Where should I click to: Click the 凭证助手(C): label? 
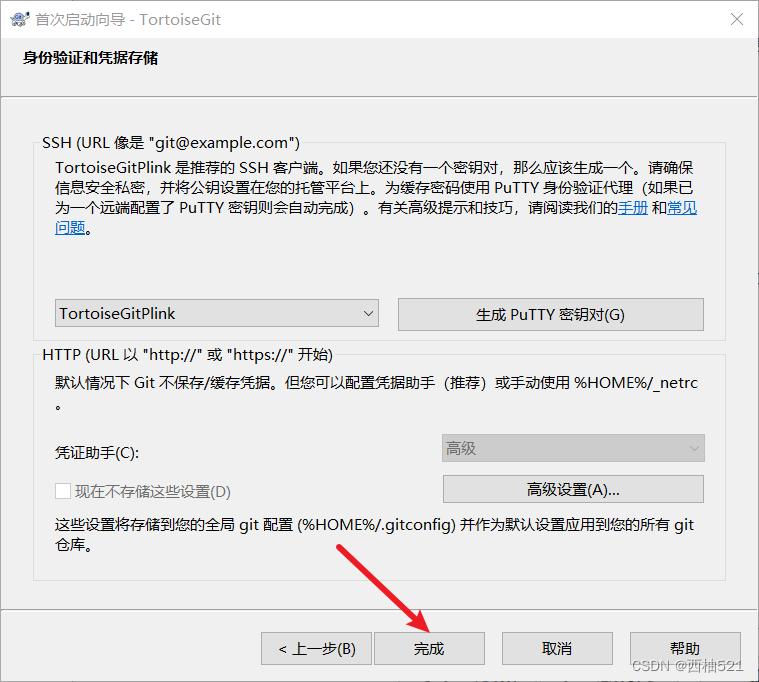click(97, 453)
